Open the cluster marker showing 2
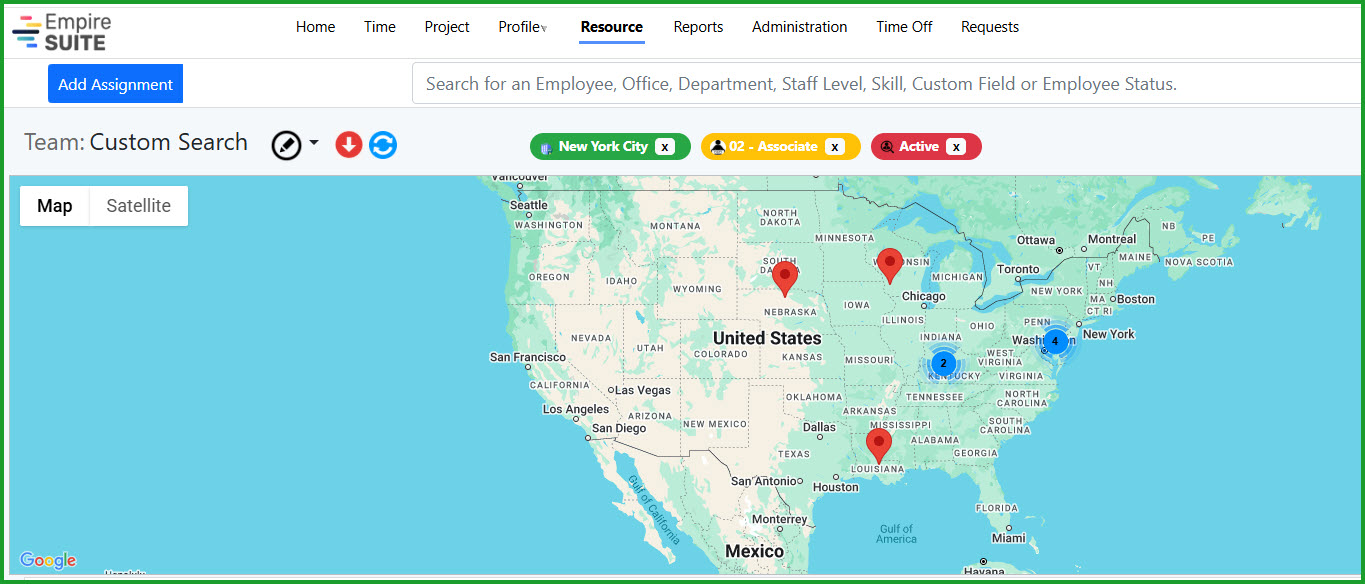1365x584 pixels. pyautogui.click(x=942, y=363)
